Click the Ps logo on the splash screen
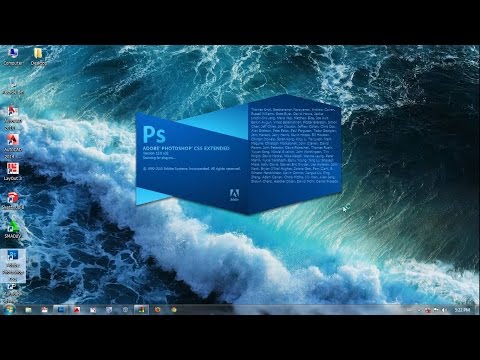This screenshot has height=360, width=480. [x=154, y=134]
